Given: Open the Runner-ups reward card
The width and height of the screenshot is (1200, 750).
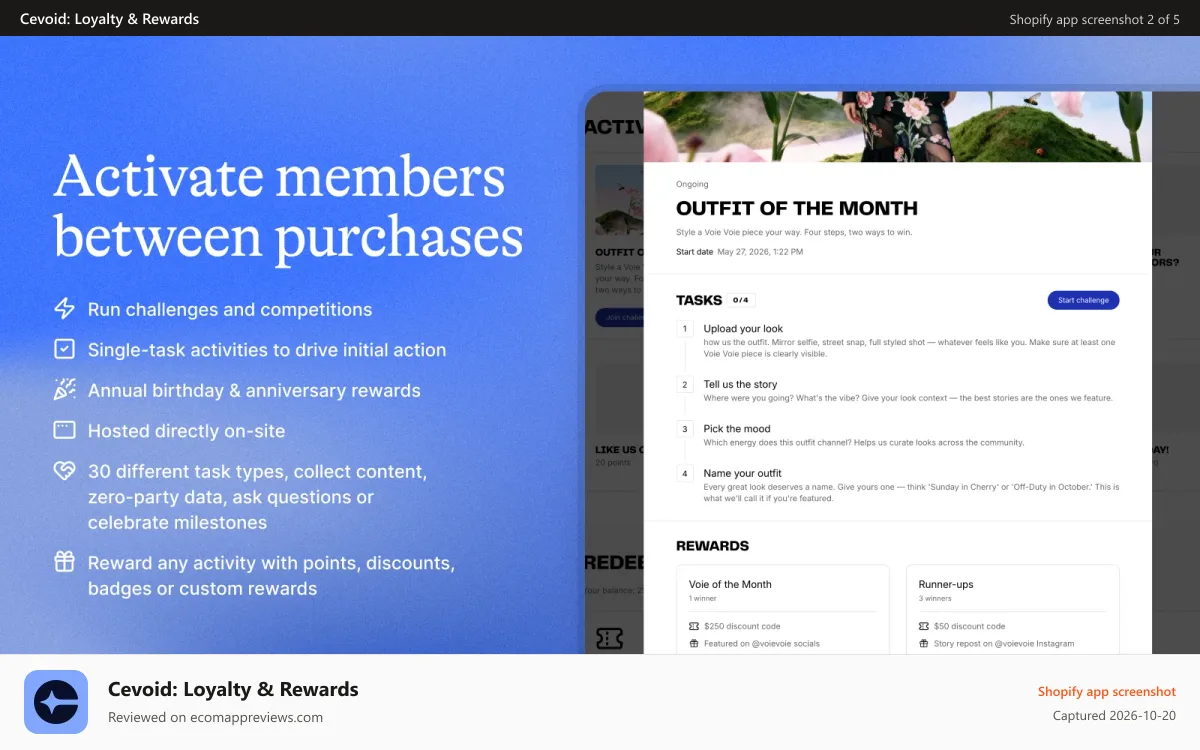Looking at the screenshot, I should [1013, 610].
